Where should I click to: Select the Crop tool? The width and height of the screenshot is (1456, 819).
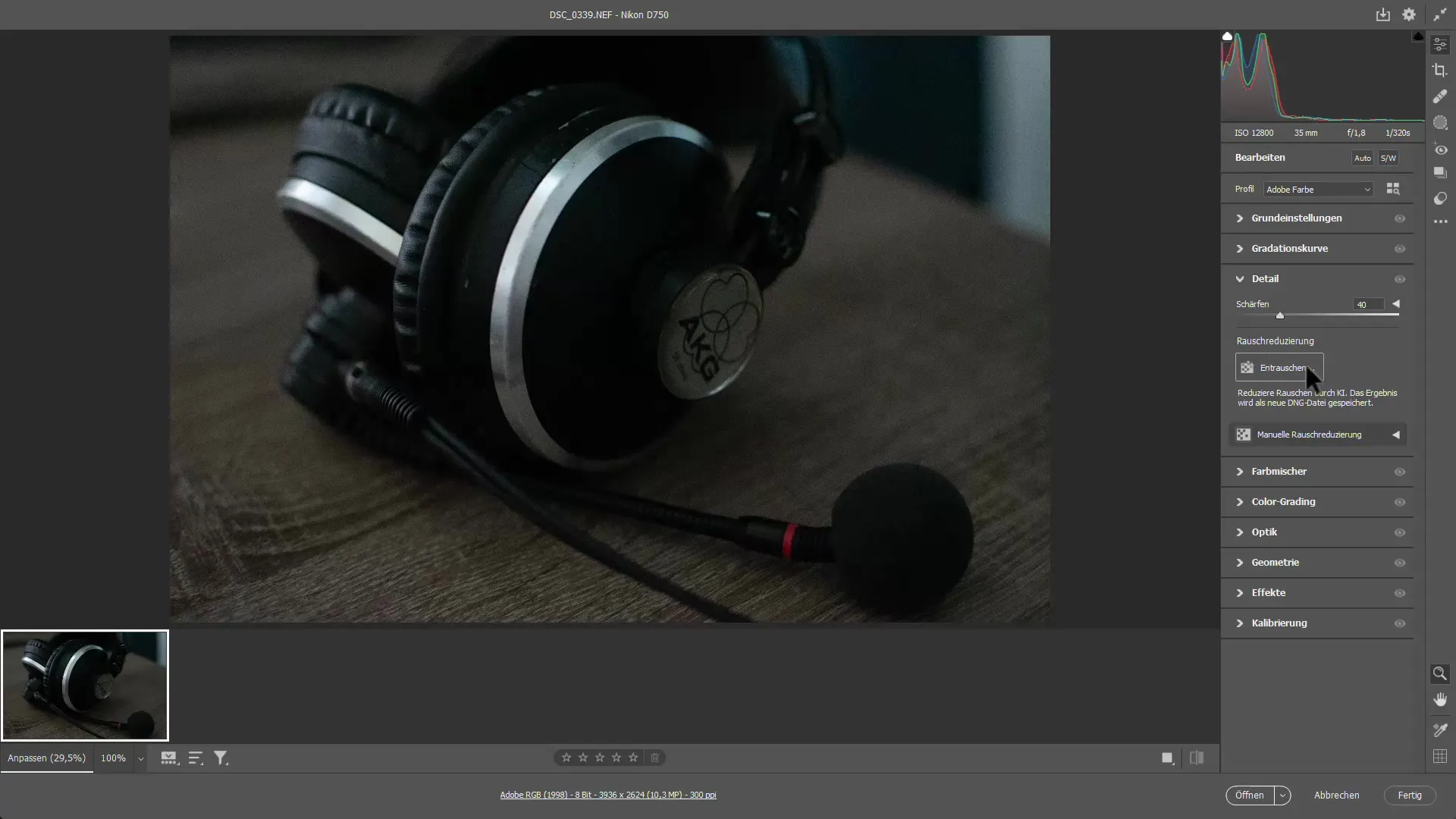pos(1440,71)
